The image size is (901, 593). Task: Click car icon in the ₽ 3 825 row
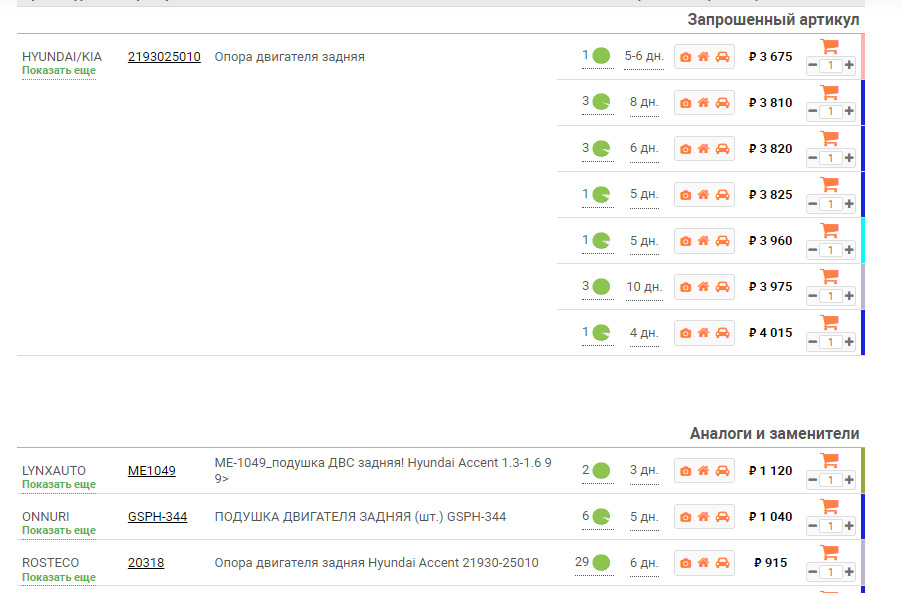coord(722,195)
